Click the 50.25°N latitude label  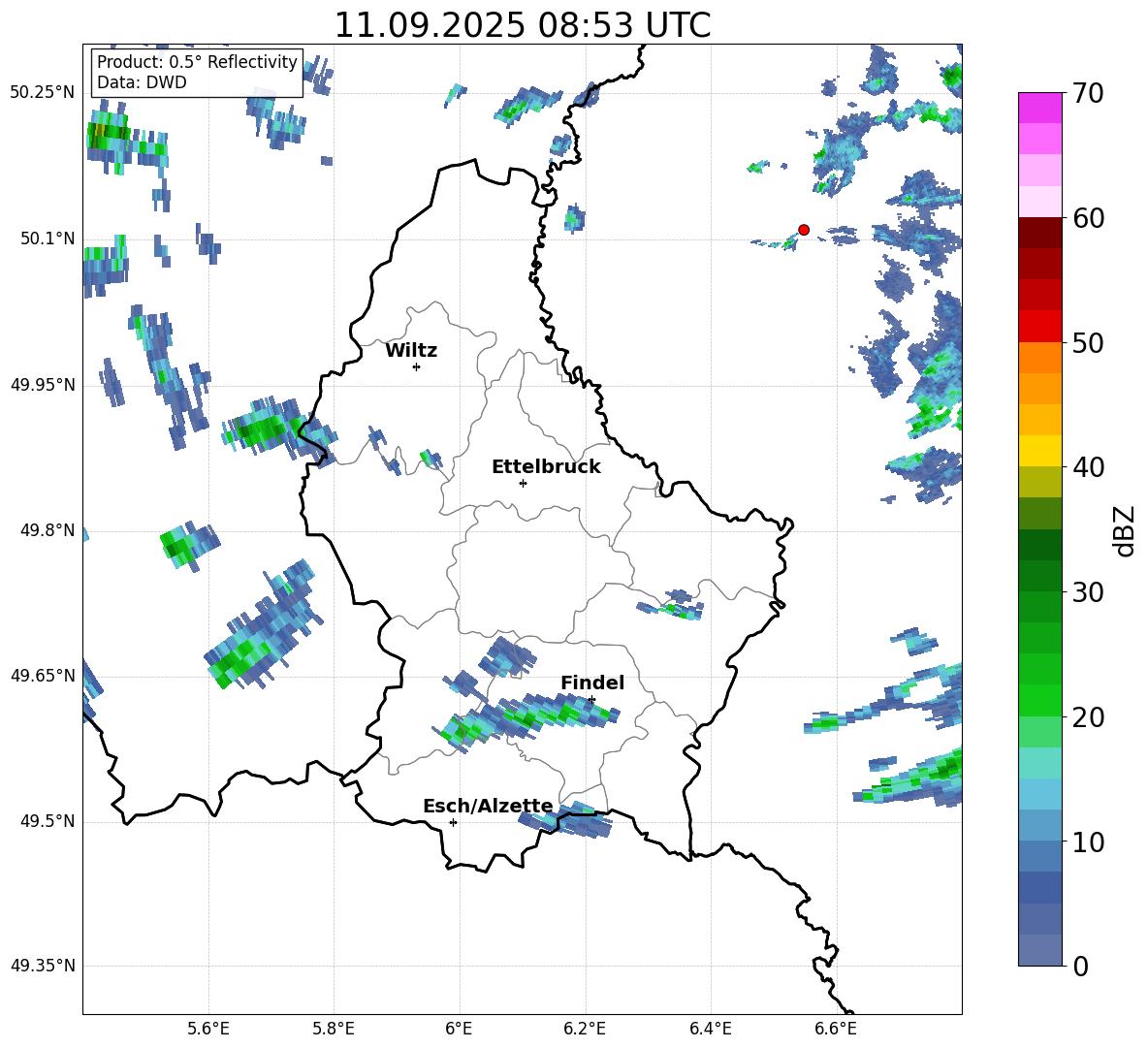(43, 93)
